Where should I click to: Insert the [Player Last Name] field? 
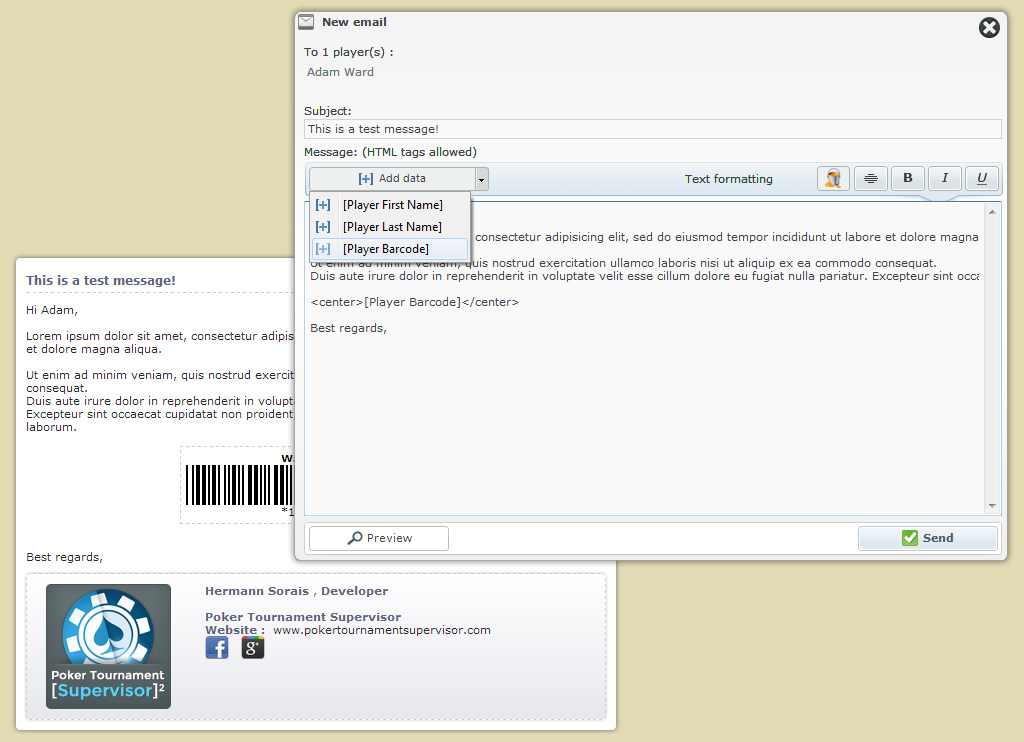click(x=391, y=227)
